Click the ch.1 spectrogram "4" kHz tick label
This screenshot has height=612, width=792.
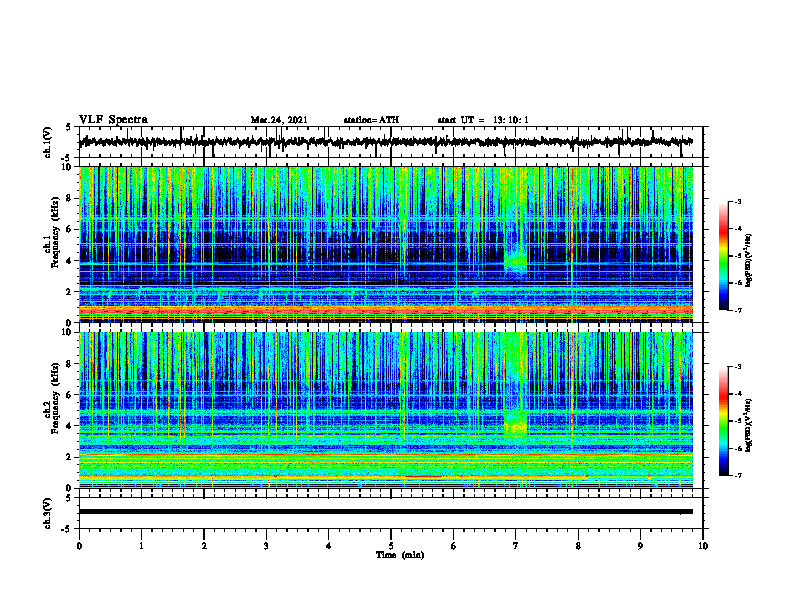pyautogui.click(x=69, y=261)
